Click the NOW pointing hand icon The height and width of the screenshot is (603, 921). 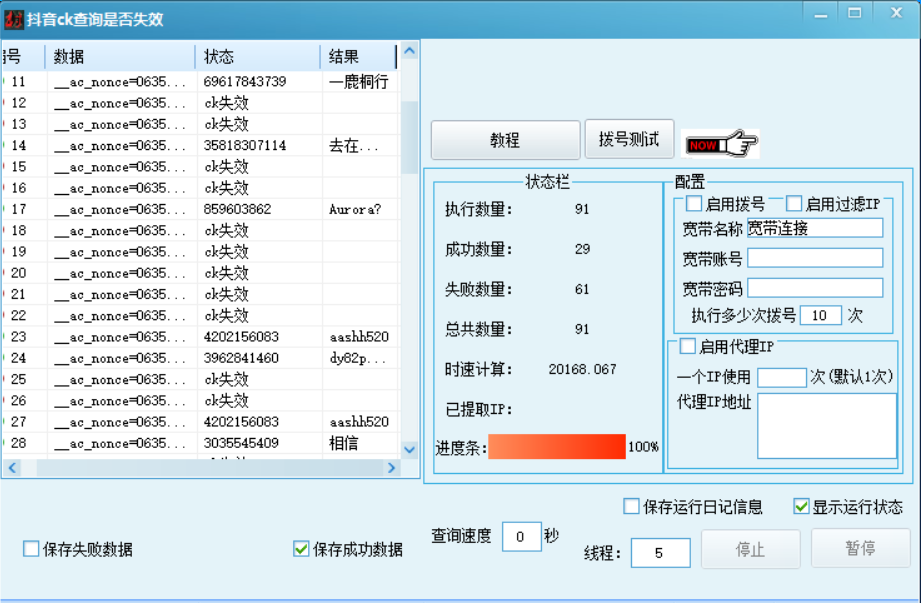720,144
